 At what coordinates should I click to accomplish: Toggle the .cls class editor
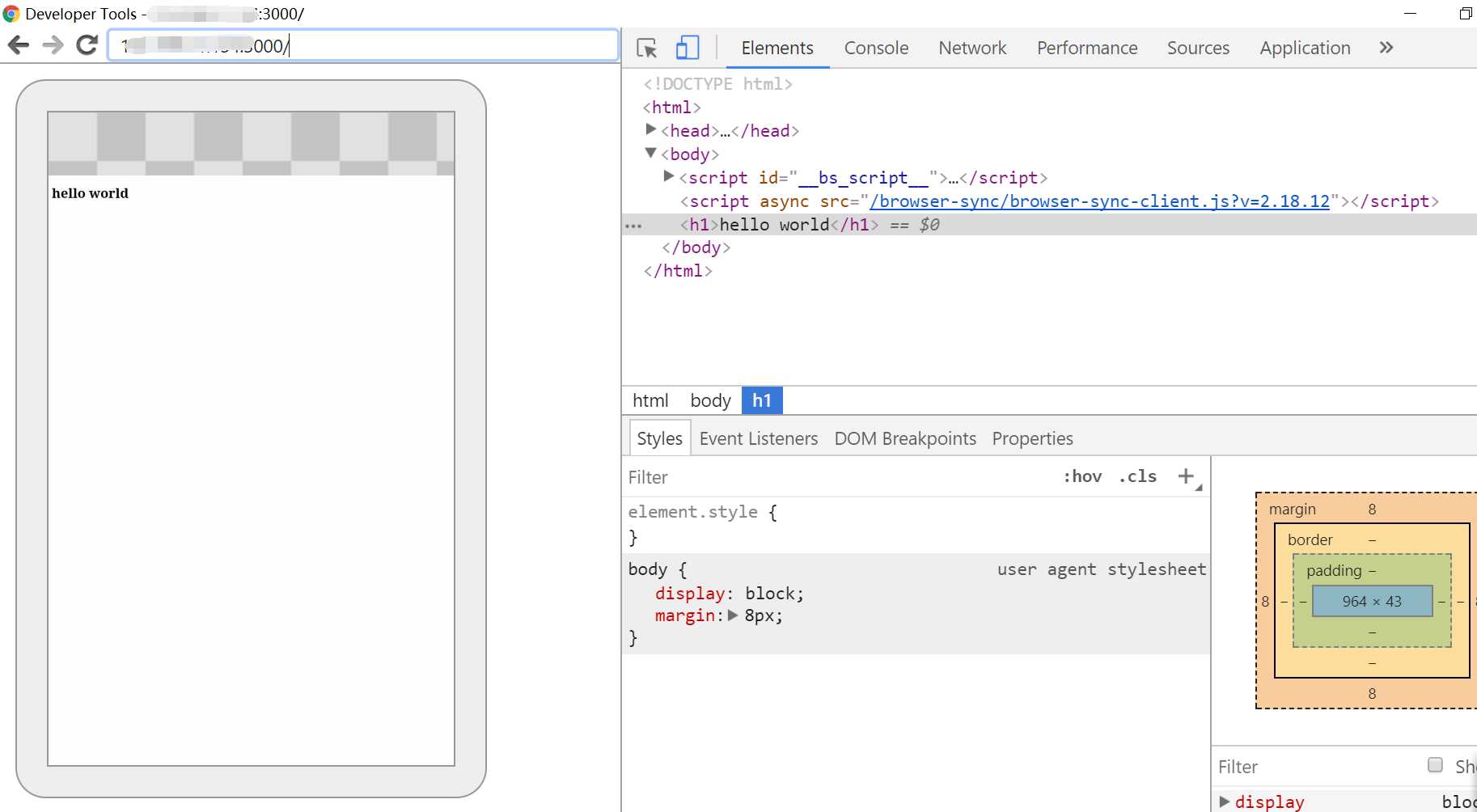[x=1137, y=476]
